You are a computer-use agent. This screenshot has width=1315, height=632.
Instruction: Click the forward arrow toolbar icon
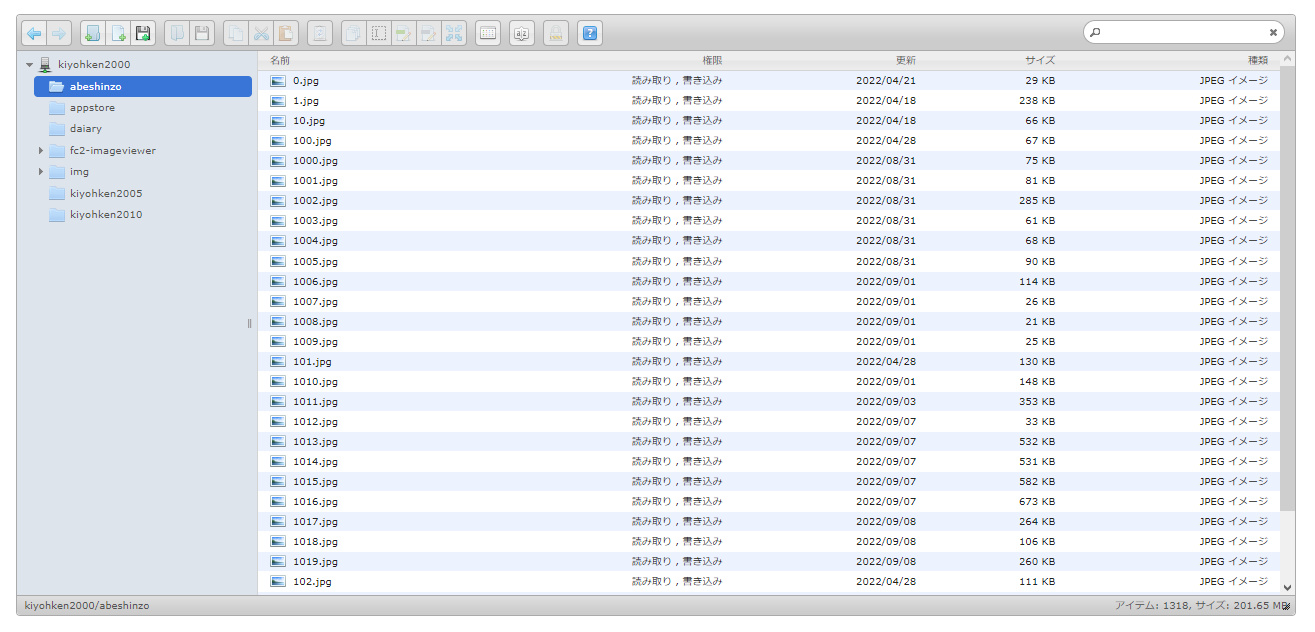click(58, 33)
